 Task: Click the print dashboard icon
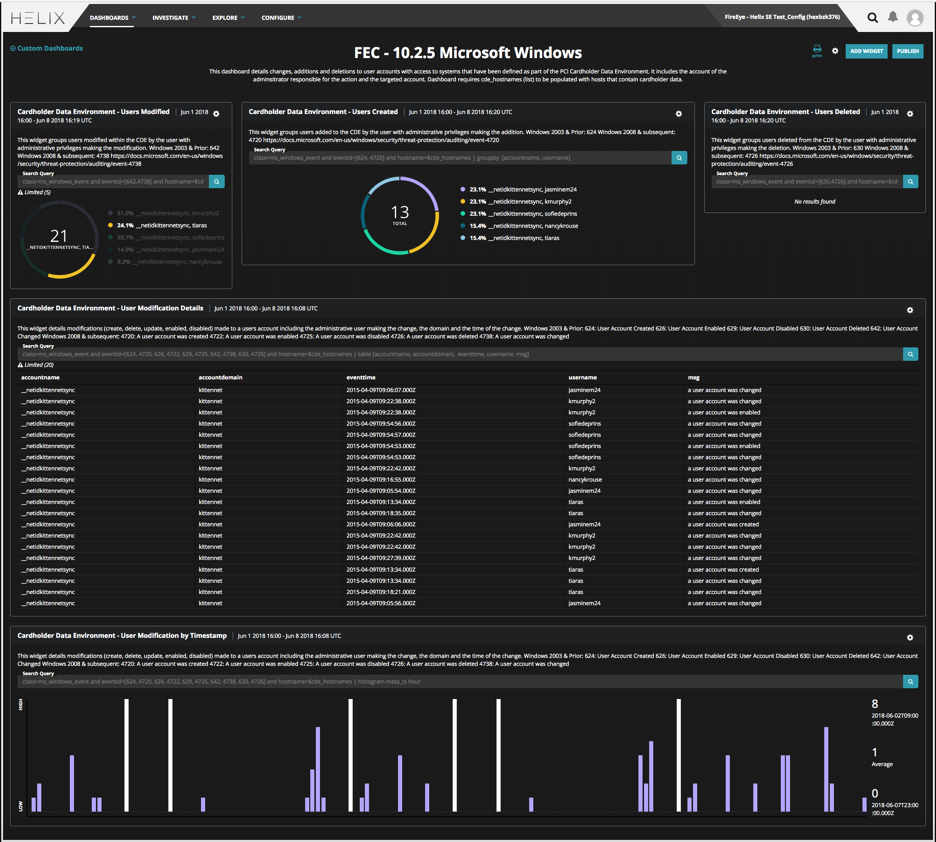(x=817, y=50)
